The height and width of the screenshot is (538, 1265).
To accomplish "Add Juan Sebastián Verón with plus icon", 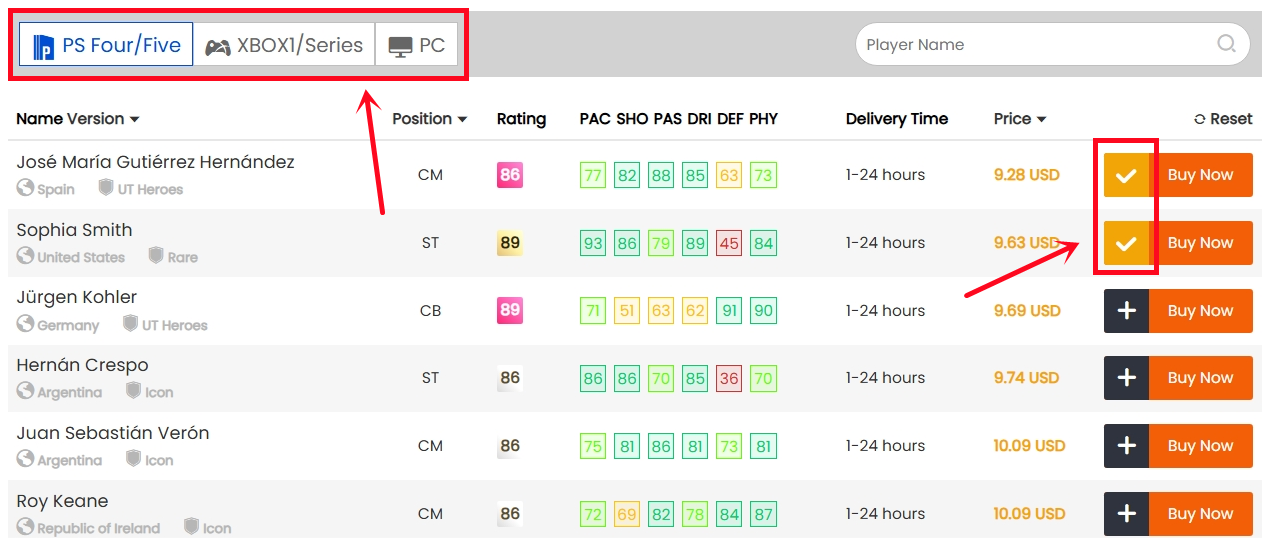I will (1126, 446).
